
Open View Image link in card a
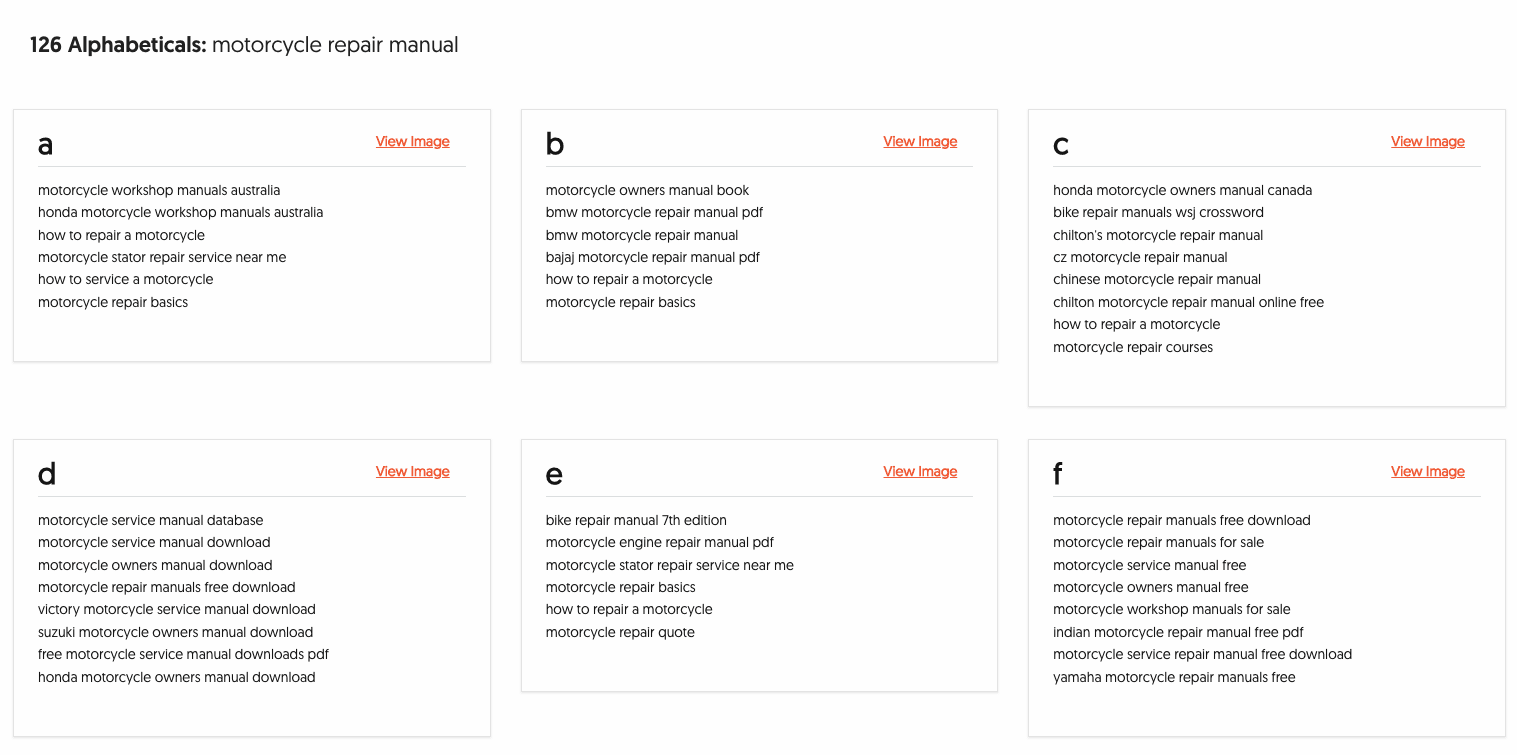click(412, 142)
